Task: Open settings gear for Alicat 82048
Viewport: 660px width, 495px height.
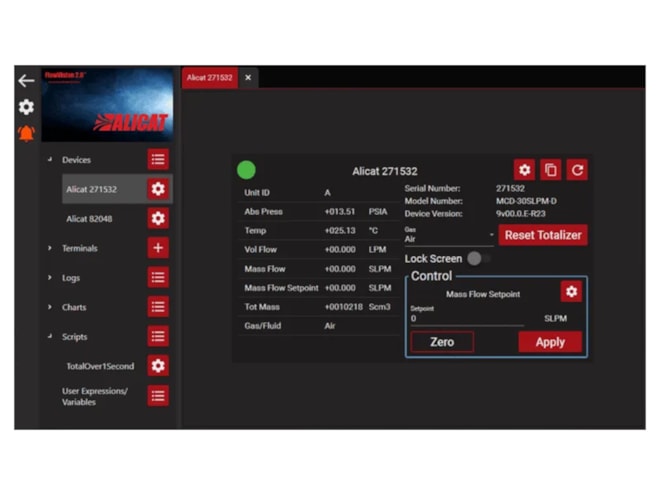Action: pyautogui.click(x=158, y=218)
